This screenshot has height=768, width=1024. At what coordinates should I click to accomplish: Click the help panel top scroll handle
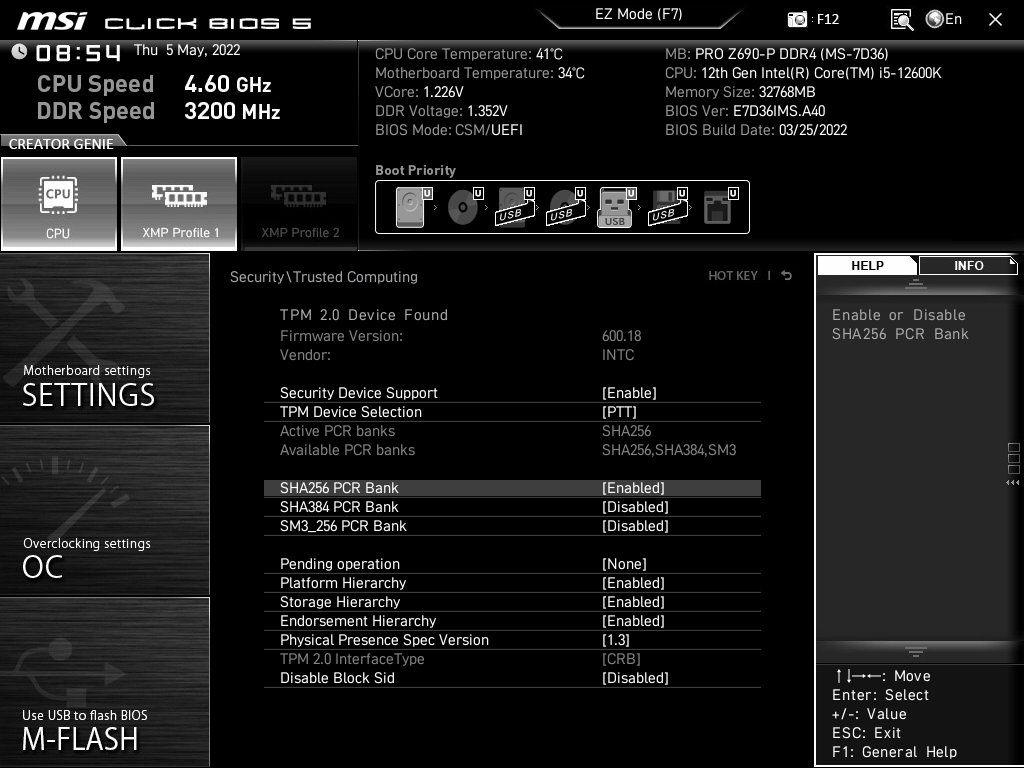tap(916, 283)
